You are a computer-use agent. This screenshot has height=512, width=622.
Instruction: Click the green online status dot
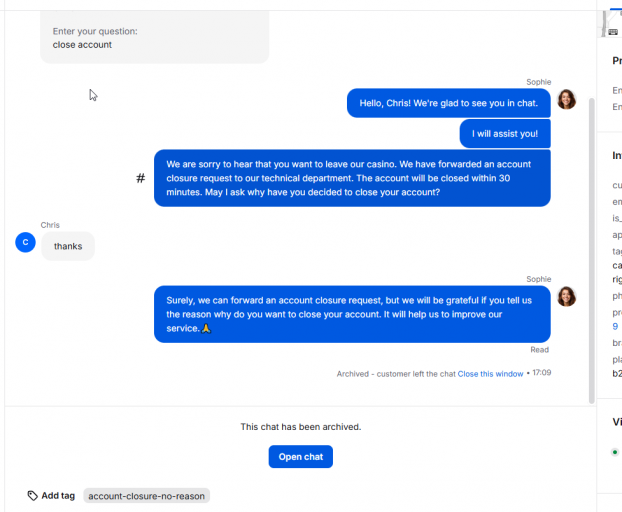[615, 452]
